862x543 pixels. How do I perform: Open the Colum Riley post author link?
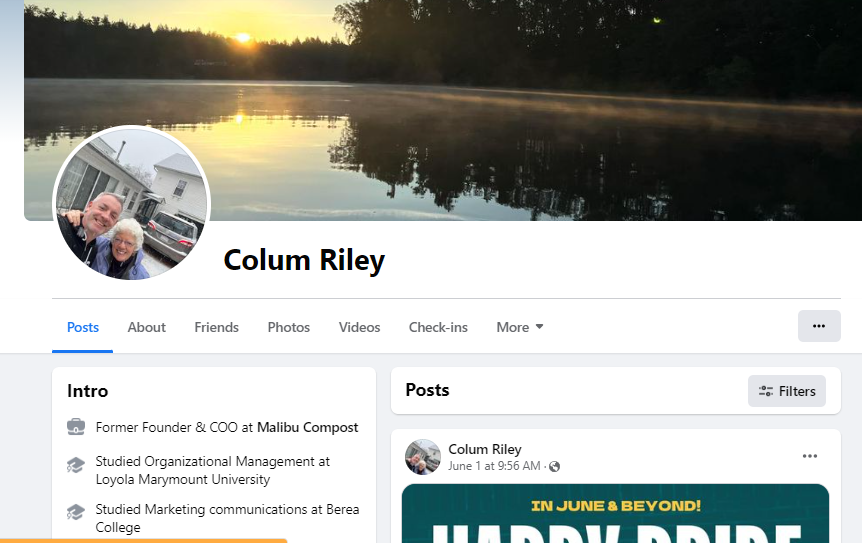pos(485,449)
